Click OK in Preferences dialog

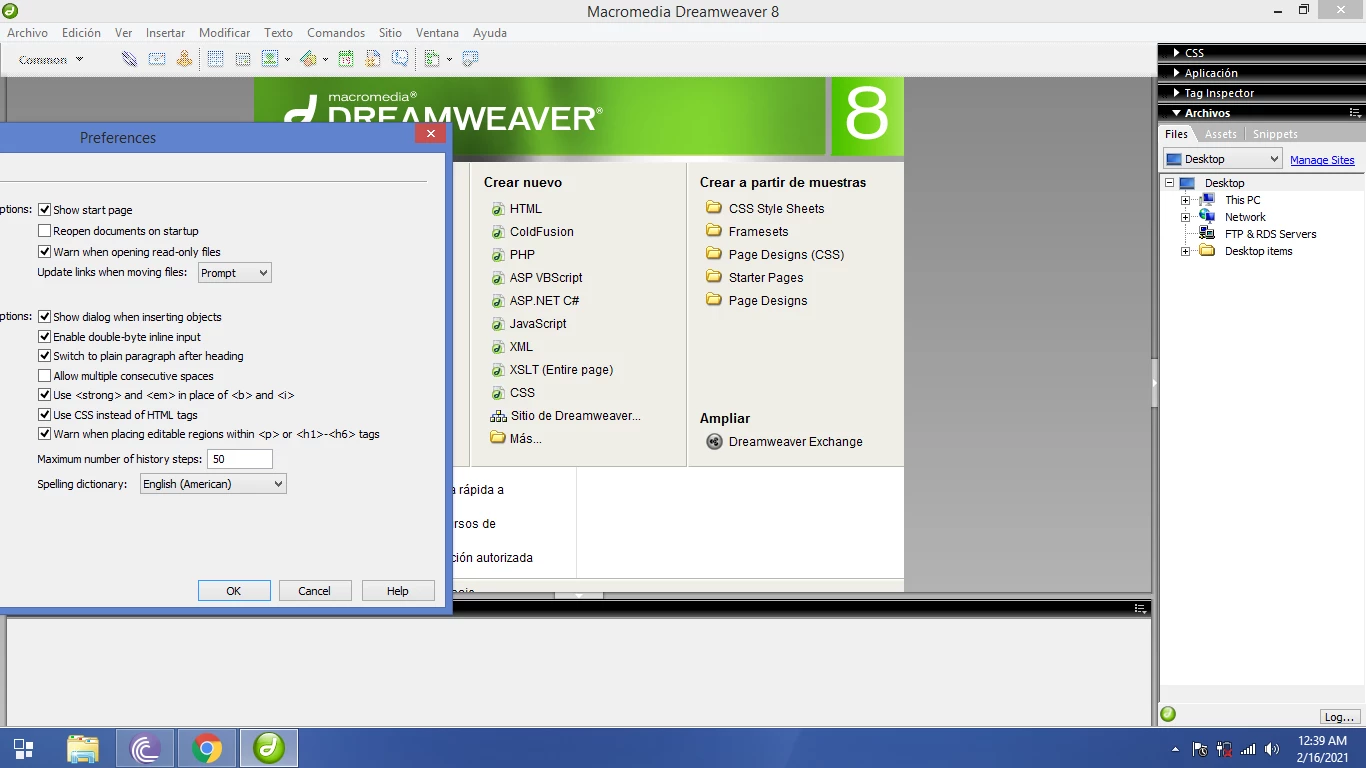click(x=234, y=591)
